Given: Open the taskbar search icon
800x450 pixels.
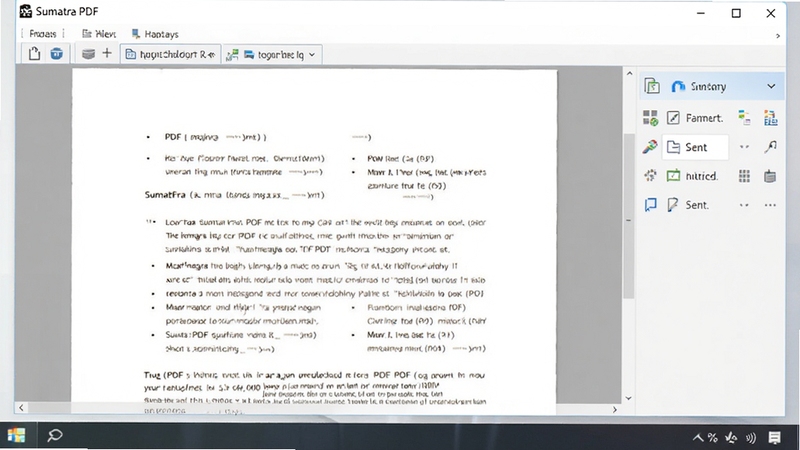Looking at the screenshot, I should coord(55,436).
